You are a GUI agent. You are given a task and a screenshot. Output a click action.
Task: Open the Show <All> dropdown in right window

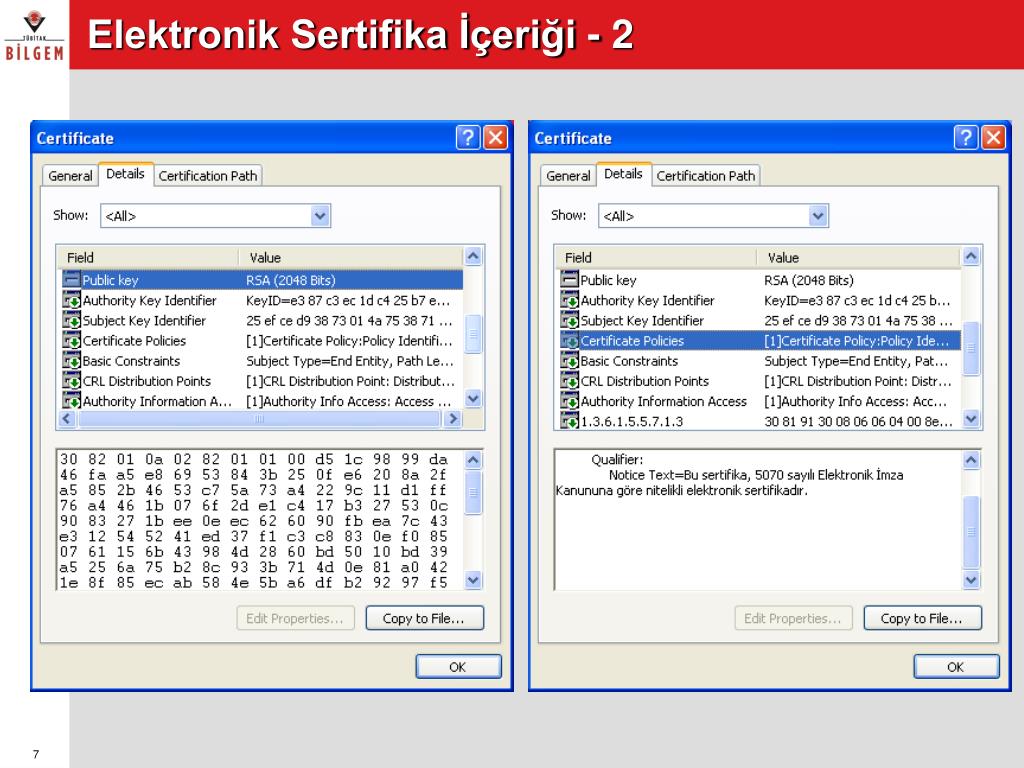818,216
